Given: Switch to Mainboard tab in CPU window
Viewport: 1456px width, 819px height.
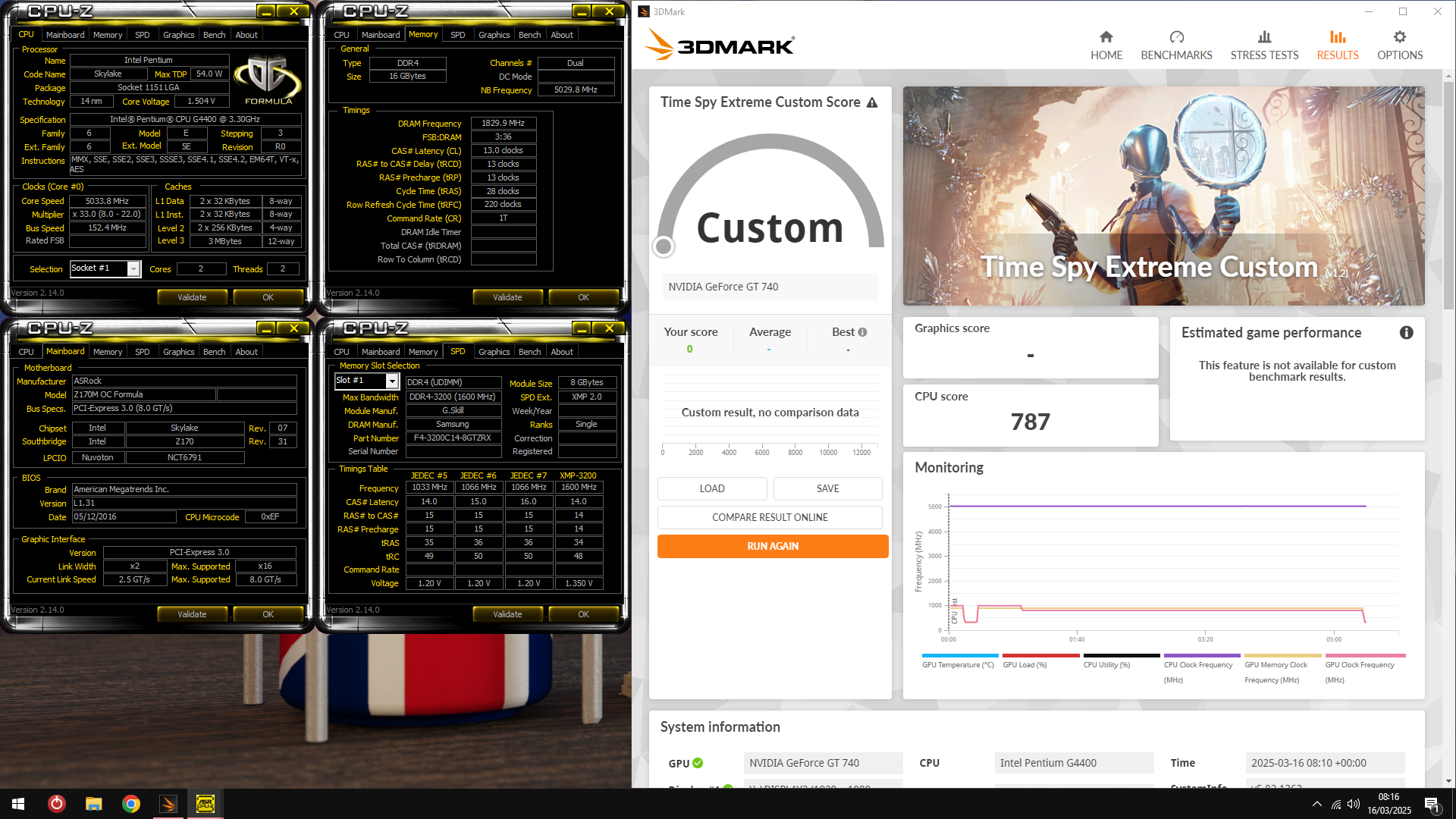Looking at the screenshot, I should tap(65, 35).
